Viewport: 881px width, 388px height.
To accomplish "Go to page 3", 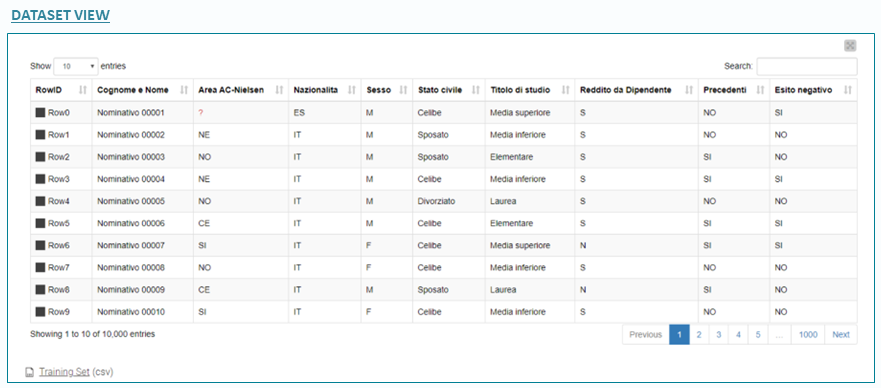I will (719, 335).
